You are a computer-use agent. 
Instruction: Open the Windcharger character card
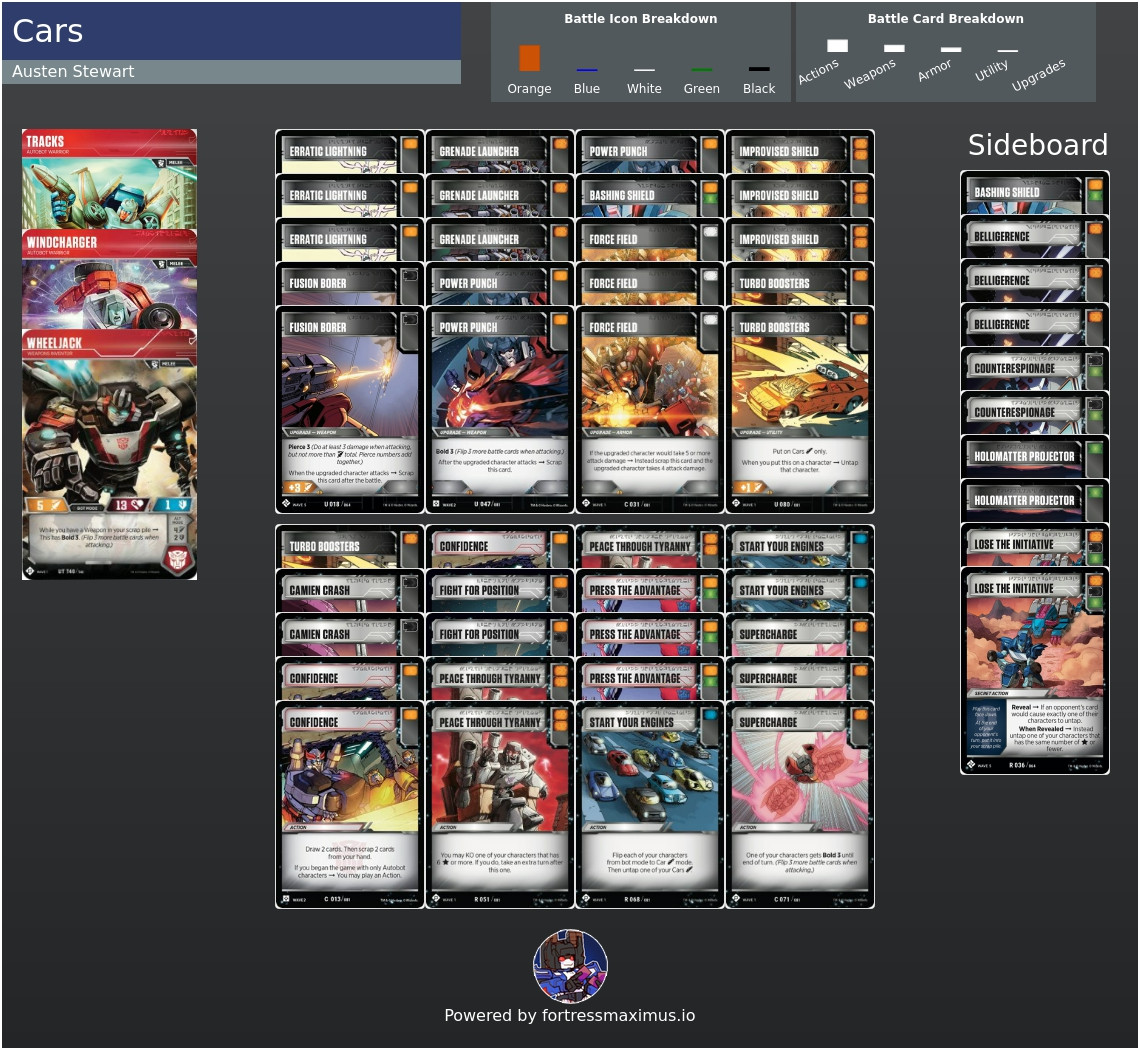(x=109, y=280)
